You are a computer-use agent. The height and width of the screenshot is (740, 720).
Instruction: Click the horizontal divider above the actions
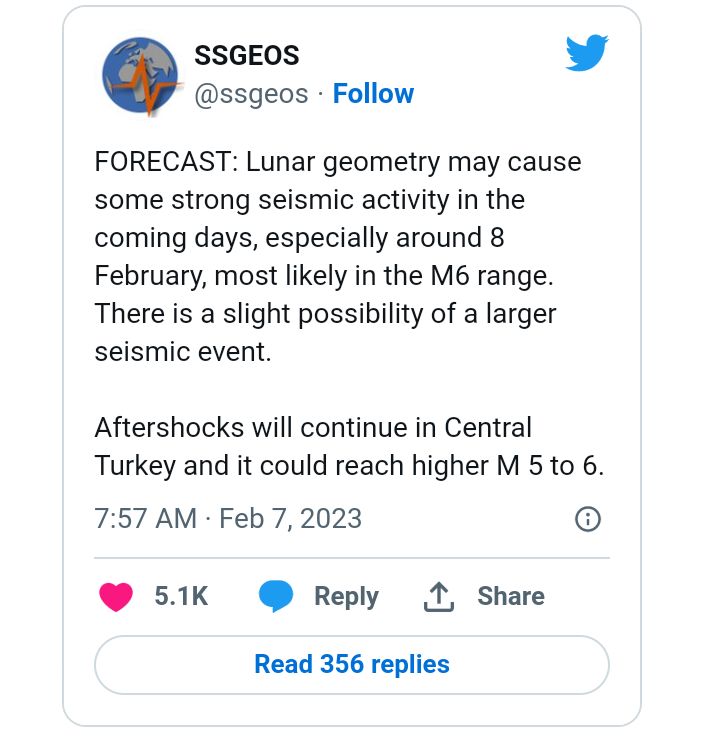(352, 558)
